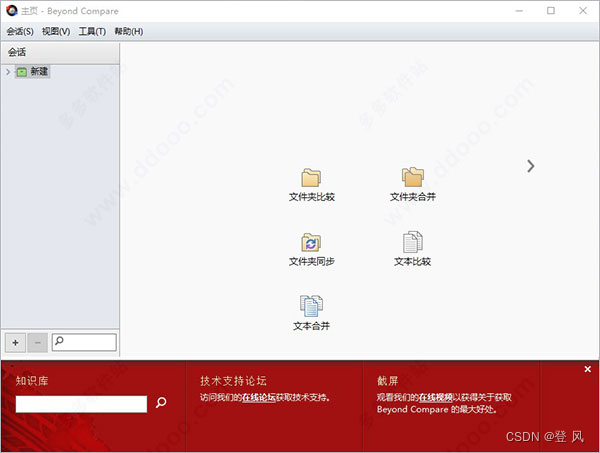Image resolution: width=600 pixels, height=453 pixels.
Task: Follow the 在线论坛 online forum link
Action: coord(259,398)
